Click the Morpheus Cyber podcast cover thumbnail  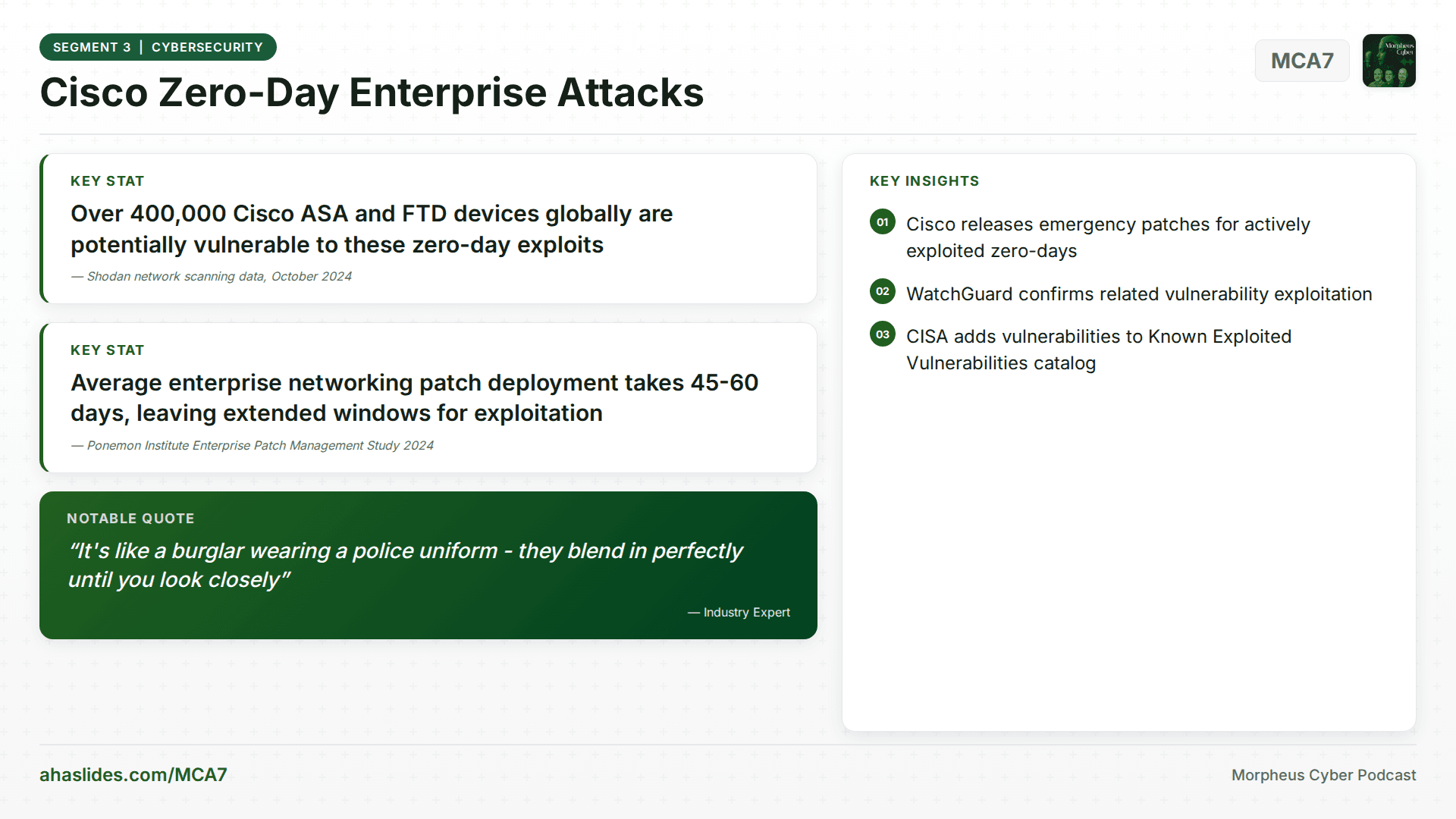point(1389,61)
